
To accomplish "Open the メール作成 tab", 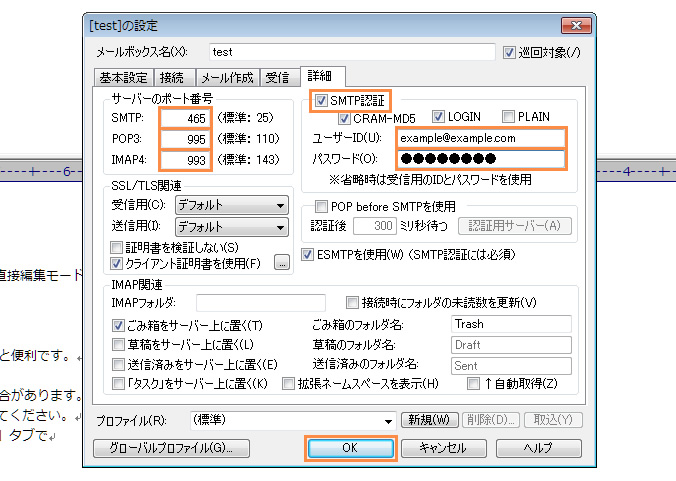I will (227, 78).
